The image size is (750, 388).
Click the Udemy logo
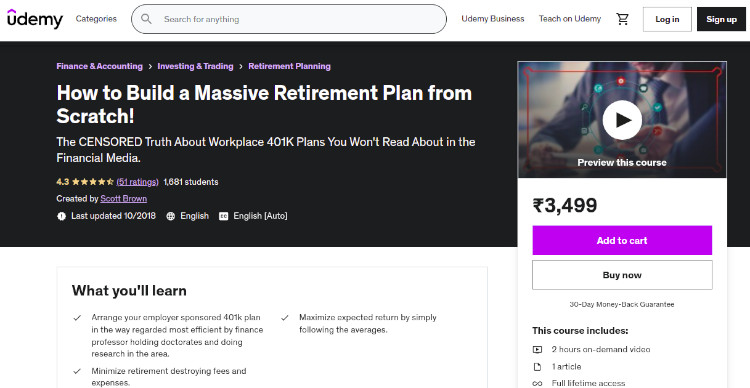(35, 19)
